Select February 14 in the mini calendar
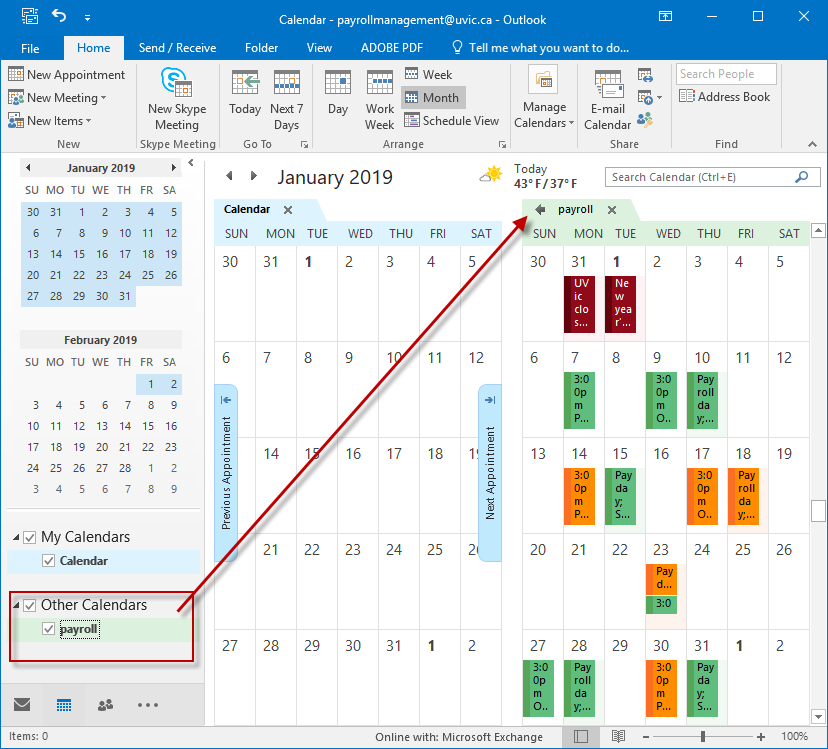This screenshot has height=749, width=828. (125, 426)
